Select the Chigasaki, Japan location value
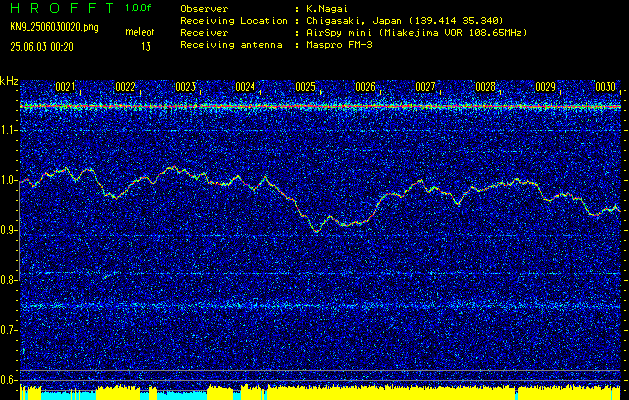 click(404, 21)
